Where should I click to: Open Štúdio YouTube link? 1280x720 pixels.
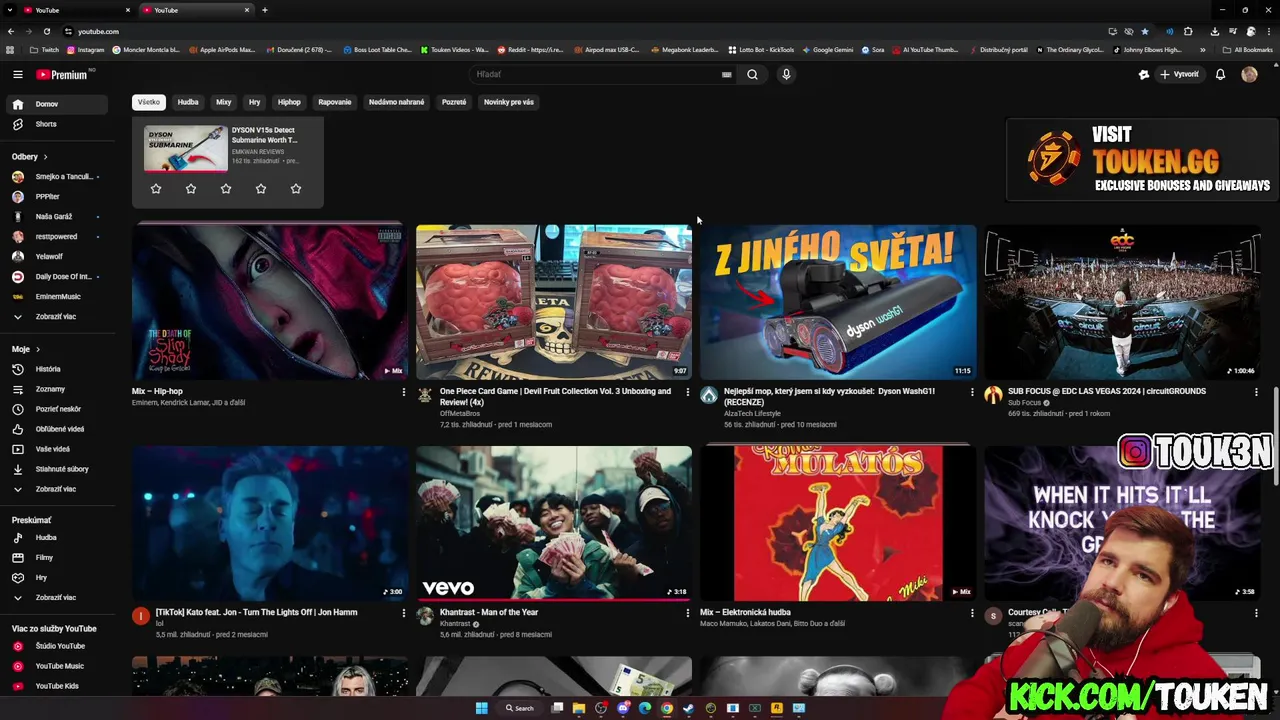click(57, 646)
